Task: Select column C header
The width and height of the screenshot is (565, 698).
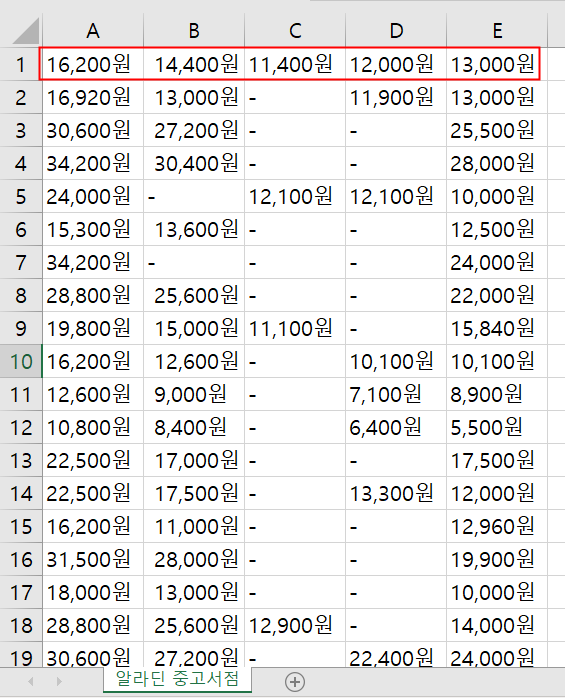Action: click(295, 31)
